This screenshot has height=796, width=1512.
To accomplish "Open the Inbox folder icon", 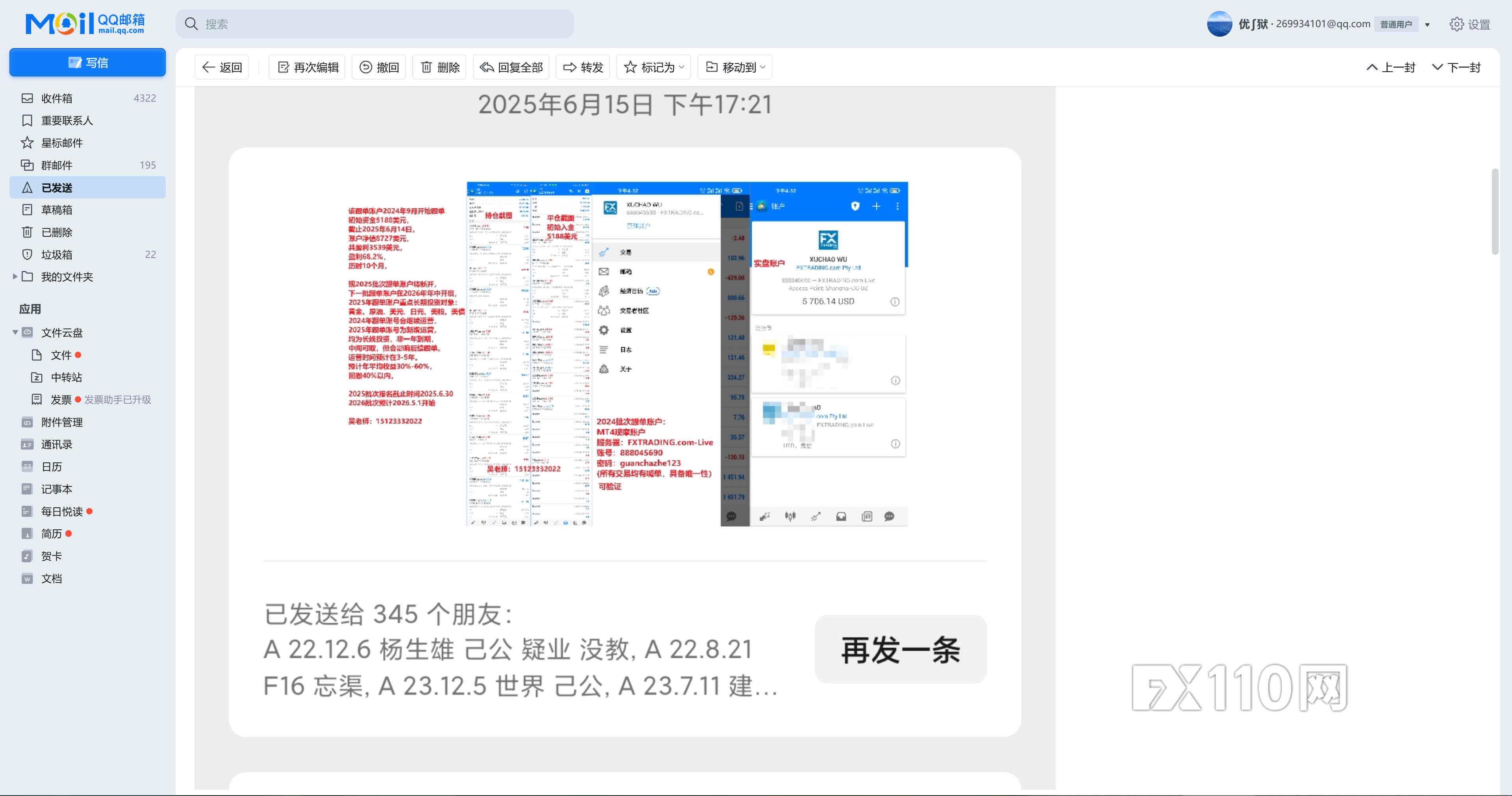I will (27, 98).
